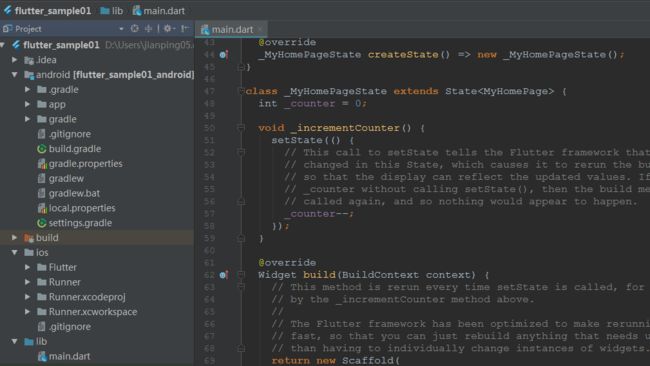Fold the setState comment block marker
This screenshot has width=650, height=366.
tap(241, 152)
